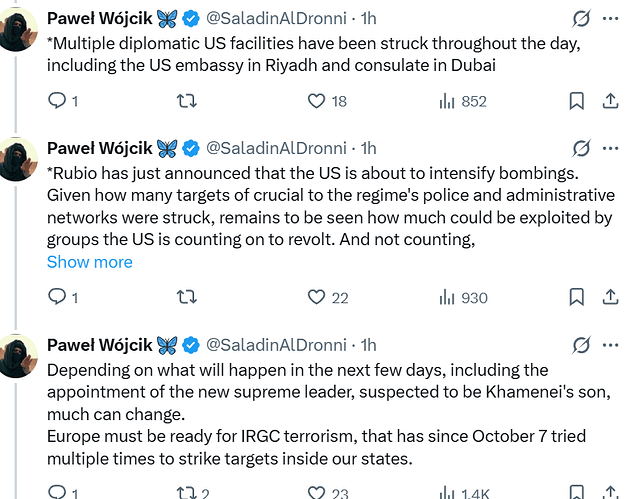Open @SaladinAlDronni handle on the first tweet

(277, 19)
